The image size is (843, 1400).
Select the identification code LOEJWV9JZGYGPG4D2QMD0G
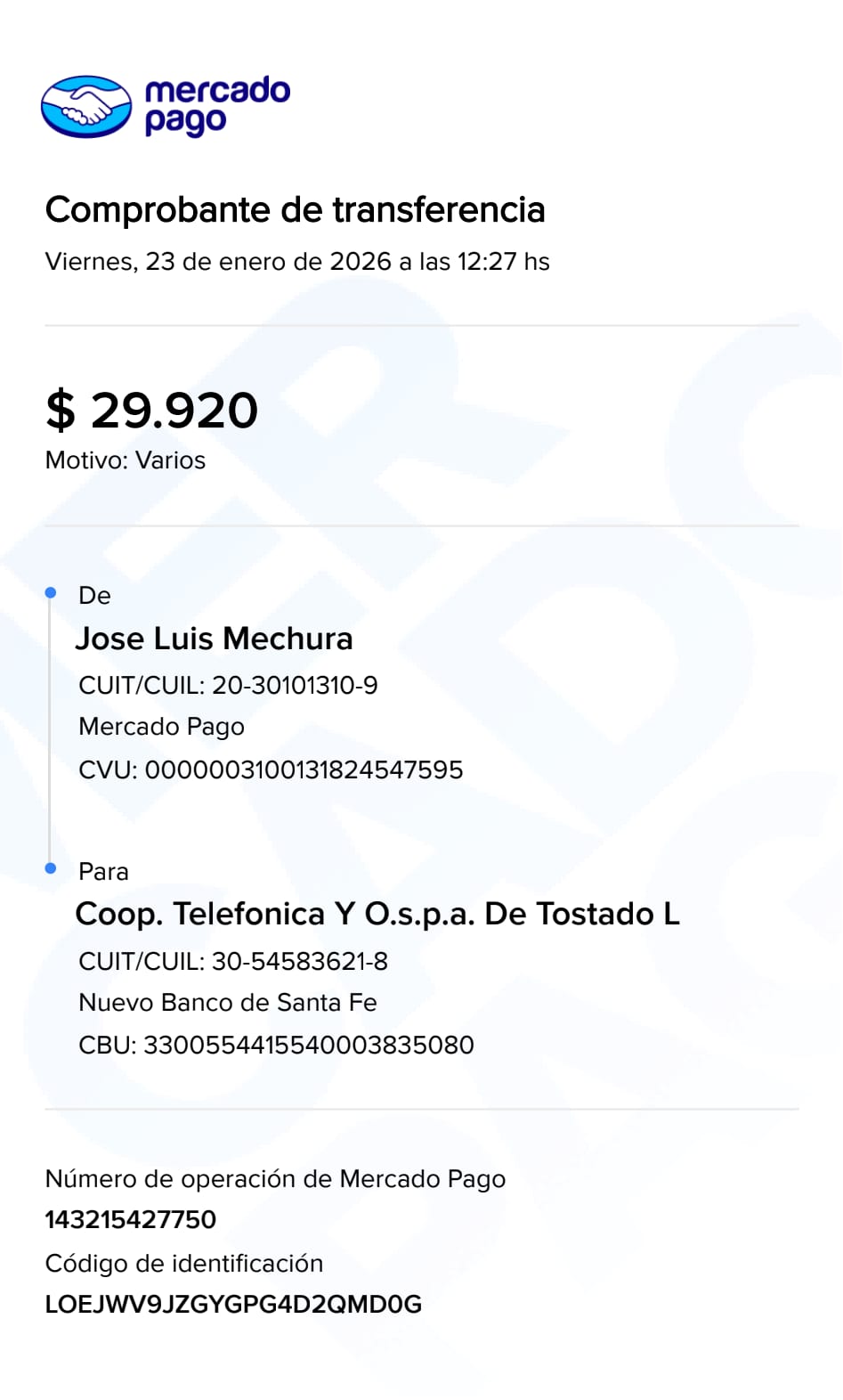[x=233, y=1305]
